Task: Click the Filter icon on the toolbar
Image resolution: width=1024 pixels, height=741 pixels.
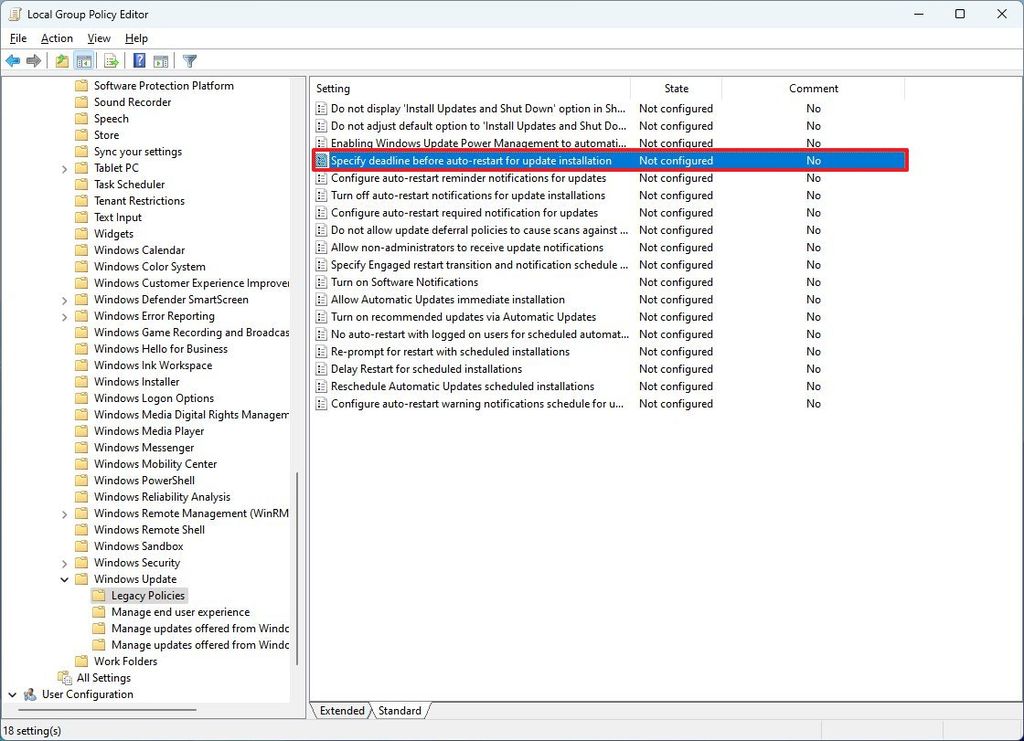Action: coord(188,60)
